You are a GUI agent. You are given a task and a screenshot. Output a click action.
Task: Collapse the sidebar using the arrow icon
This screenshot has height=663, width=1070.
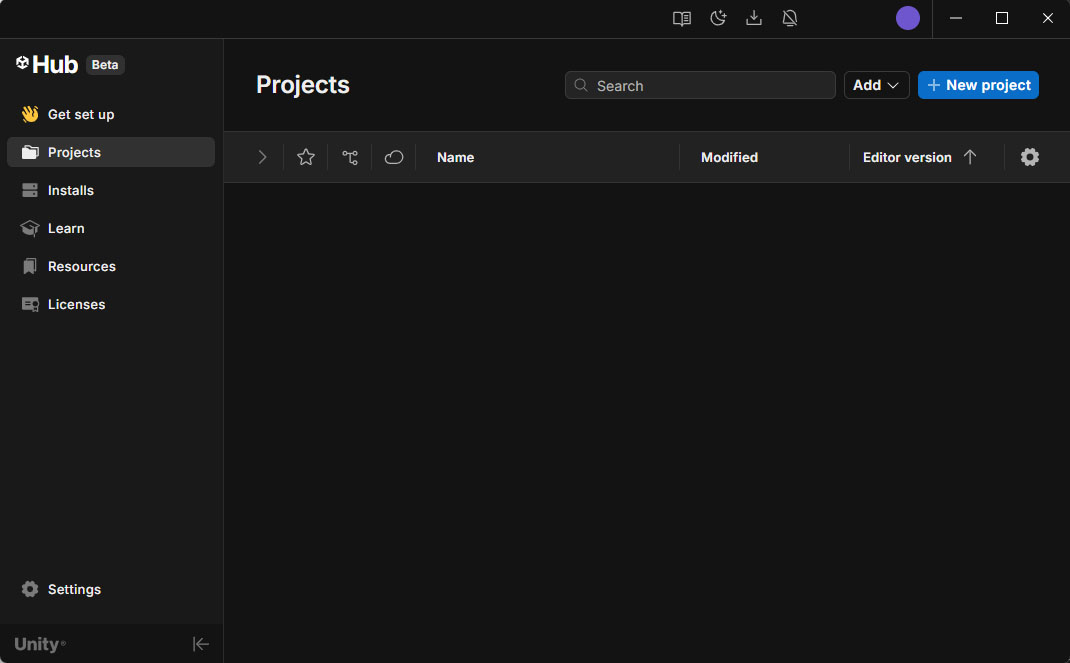(x=201, y=644)
